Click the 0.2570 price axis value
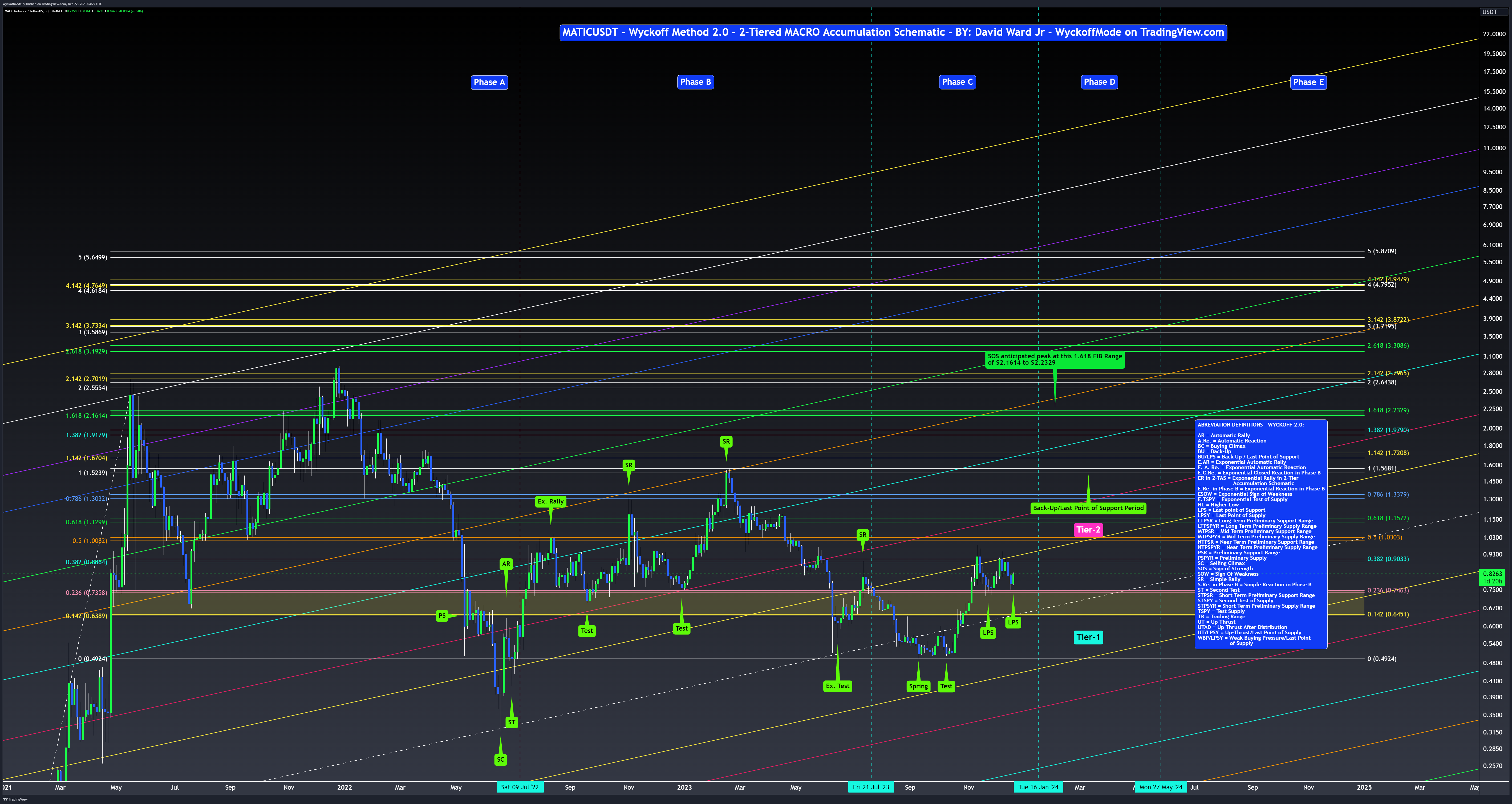Viewport: 1512px width, 804px height. click(x=1493, y=766)
